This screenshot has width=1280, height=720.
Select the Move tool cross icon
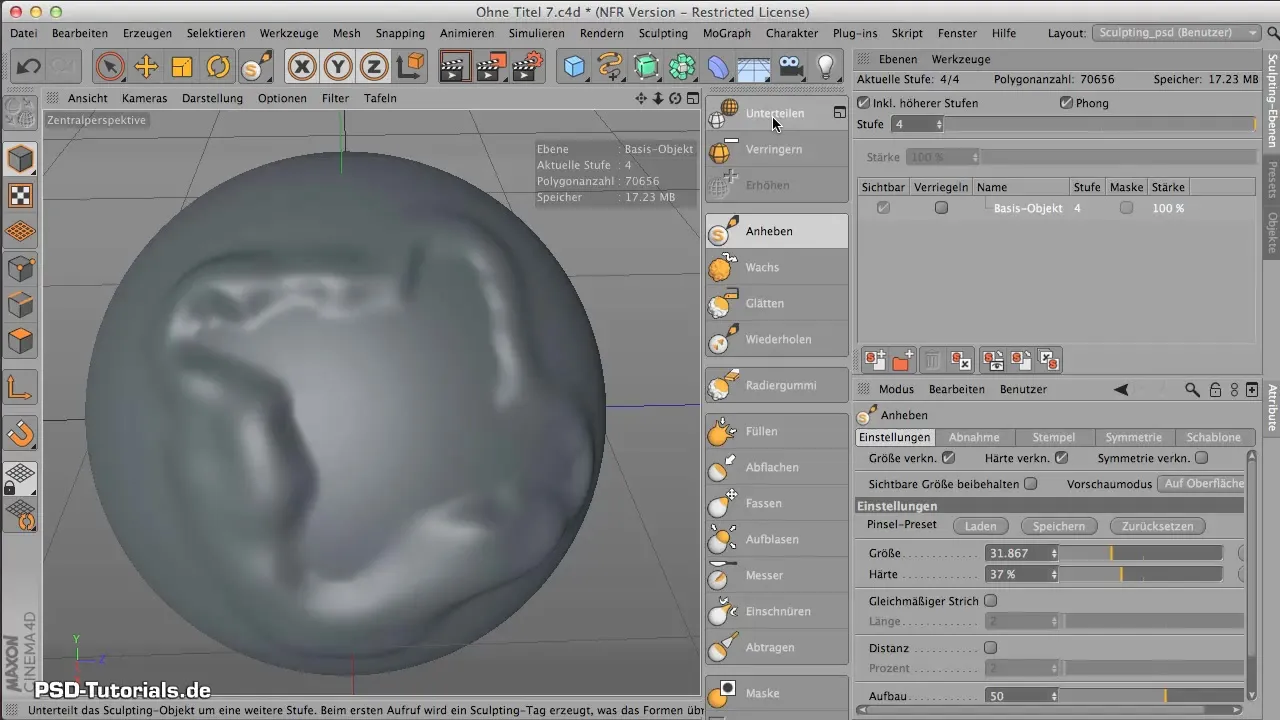[146, 67]
